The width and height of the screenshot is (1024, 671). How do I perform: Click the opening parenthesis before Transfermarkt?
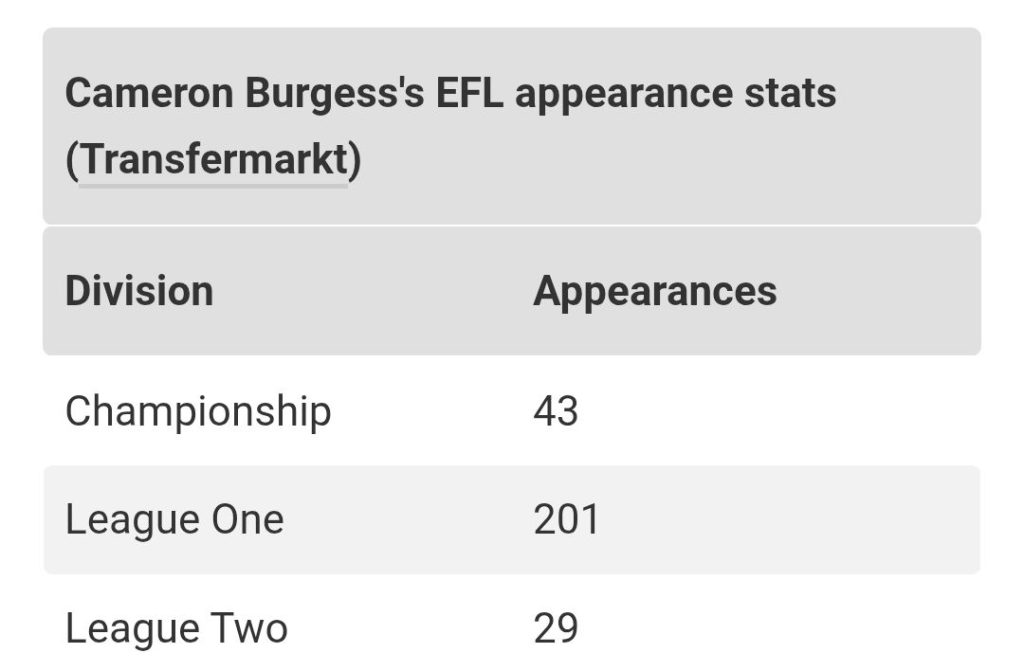pyautogui.click(x=71, y=160)
